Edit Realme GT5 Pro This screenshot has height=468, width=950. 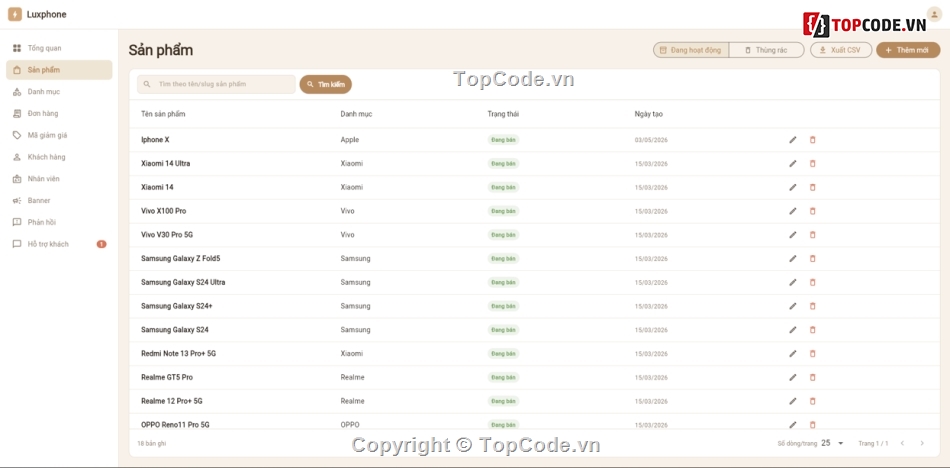click(x=792, y=377)
